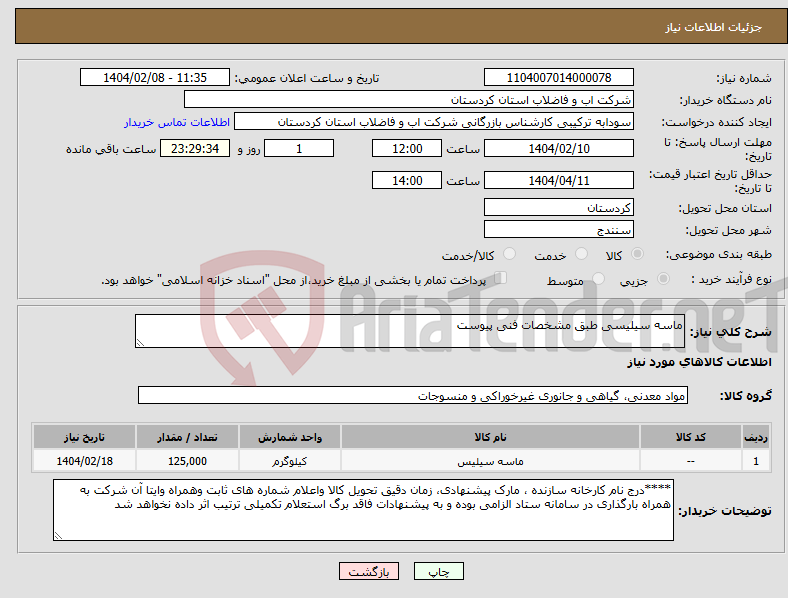The width and height of the screenshot is (788, 598).
Task: Click the کیلوگرم unit cell
Action: point(290,461)
